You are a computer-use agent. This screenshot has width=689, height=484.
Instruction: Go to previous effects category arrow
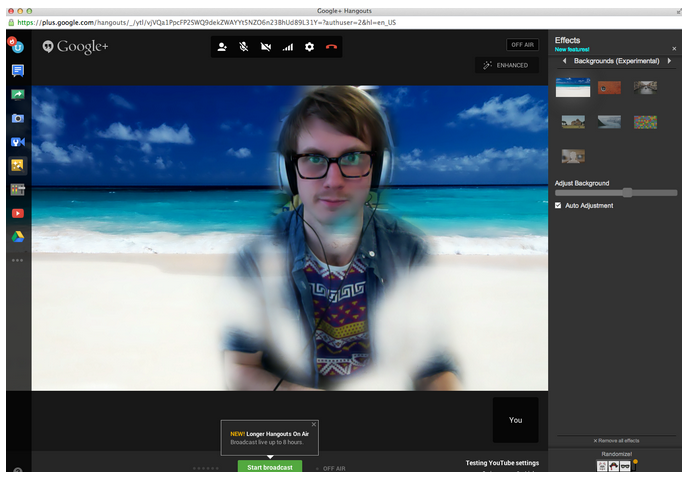(x=565, y=61)
